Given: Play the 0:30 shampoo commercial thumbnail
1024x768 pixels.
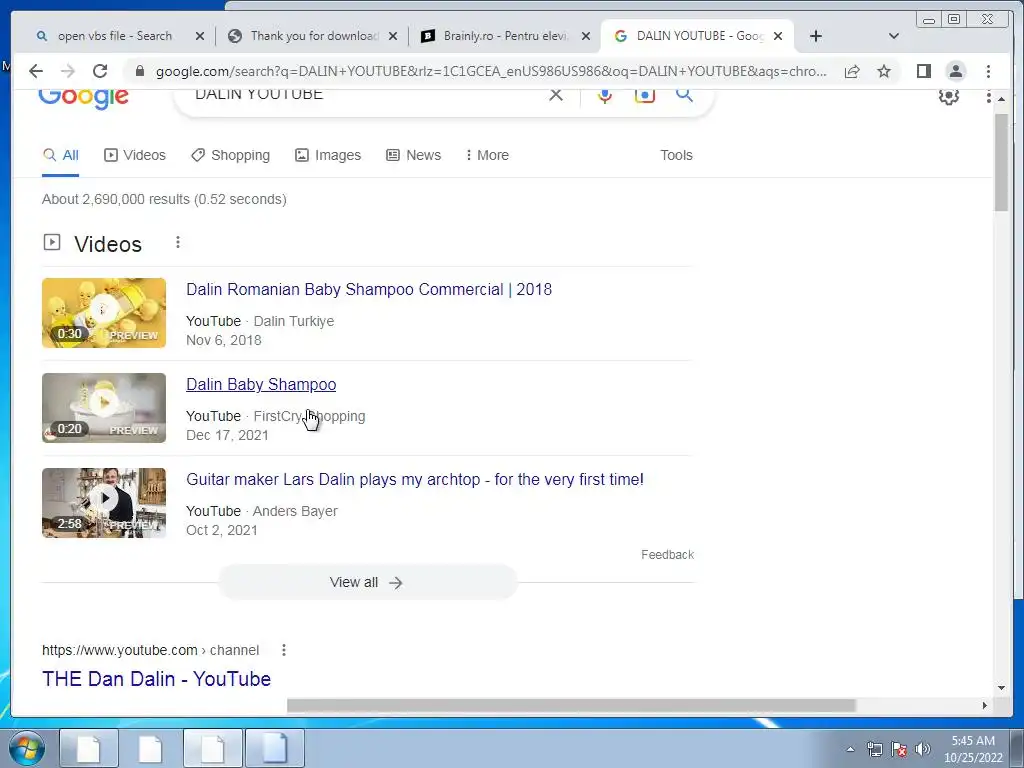Looking at the screenshot, I should click(x=104, y=313).
